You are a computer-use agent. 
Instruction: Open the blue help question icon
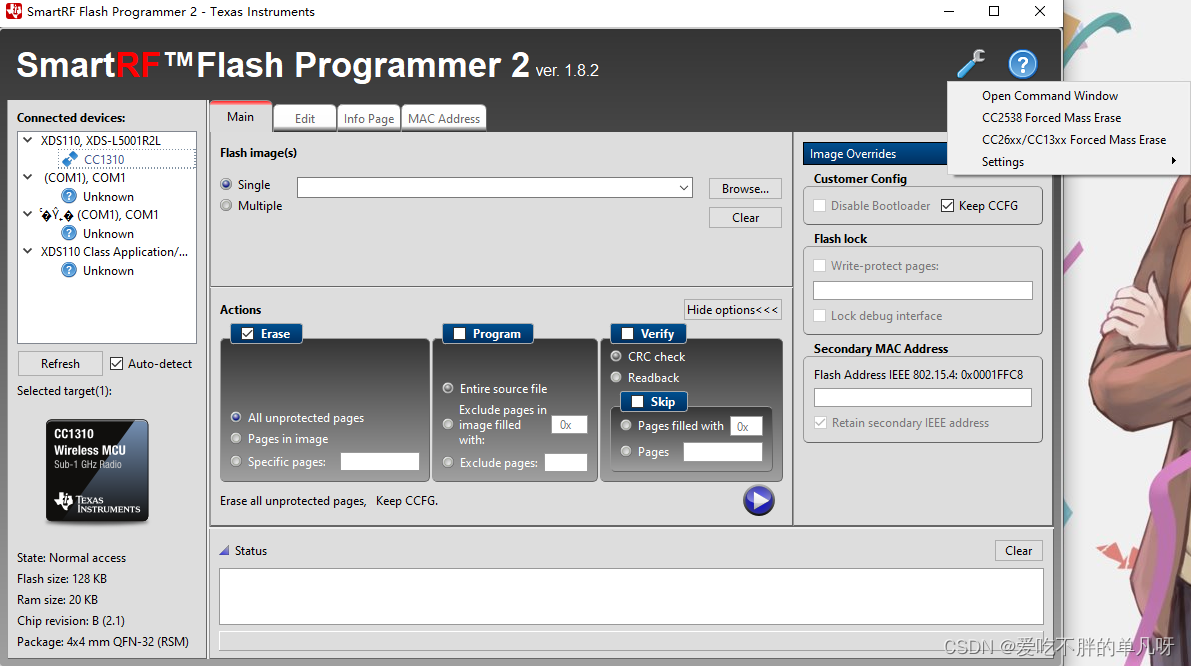coord(1022,64)
